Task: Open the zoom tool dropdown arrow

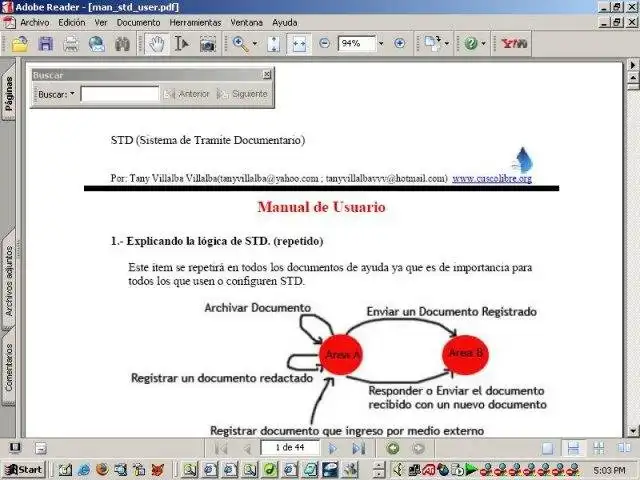Action: coord(255,43)
